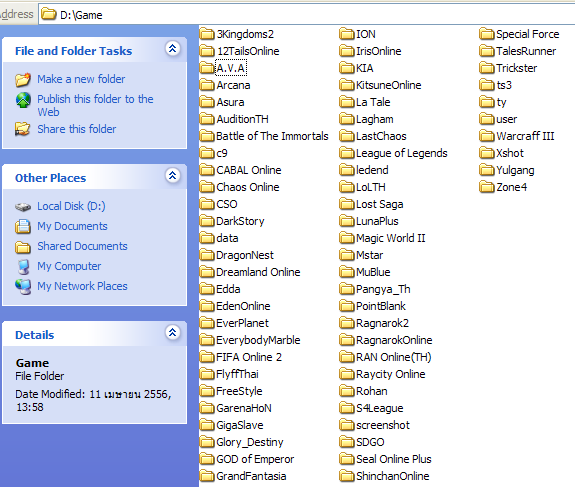
Task: Click the Make a new folder icon
Action: [x=23, y=80]
